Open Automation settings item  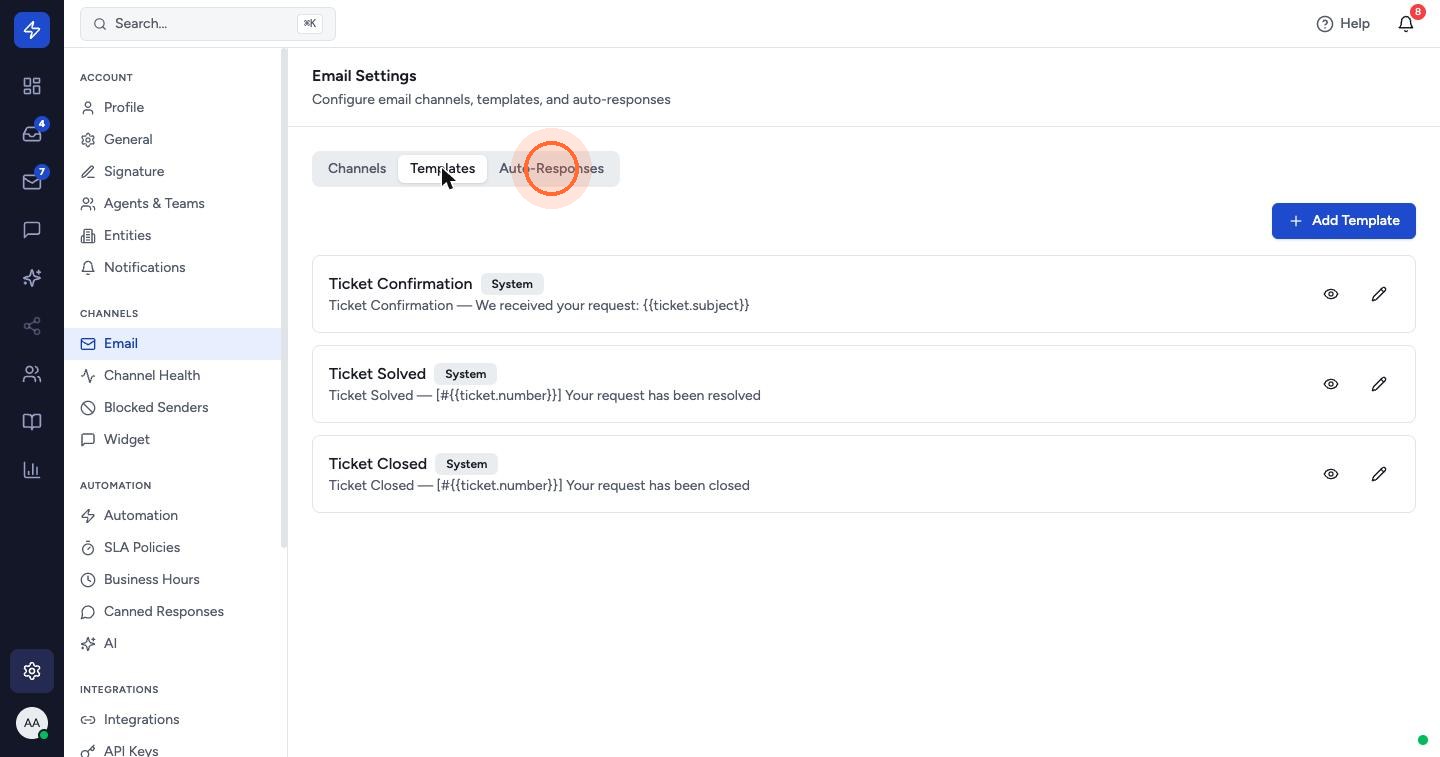[172, 515]
